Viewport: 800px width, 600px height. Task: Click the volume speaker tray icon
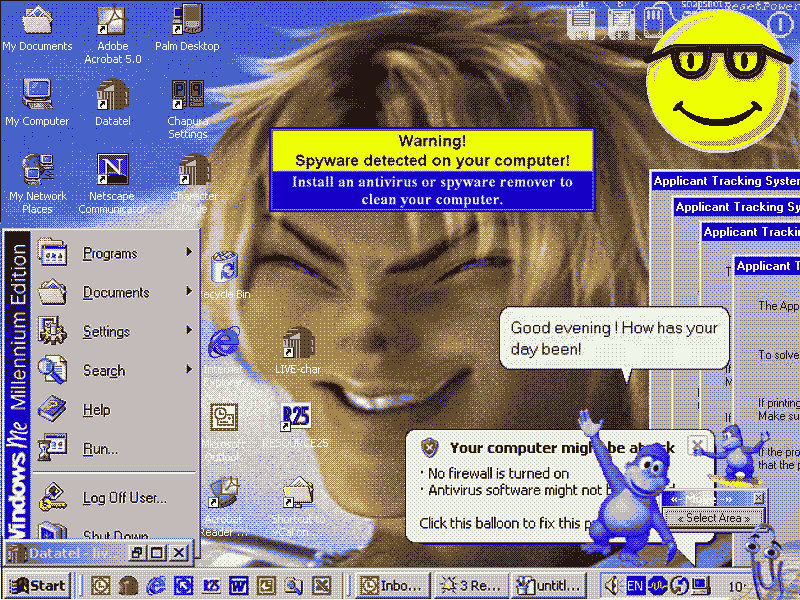[612, 585]
